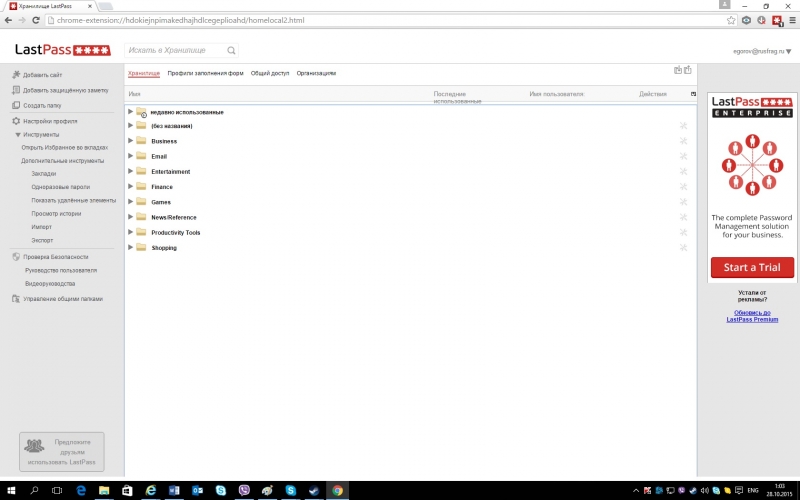800x500 pixels.
Task: Click the collapse-all icon above vault list
Action: pos(678,70)
